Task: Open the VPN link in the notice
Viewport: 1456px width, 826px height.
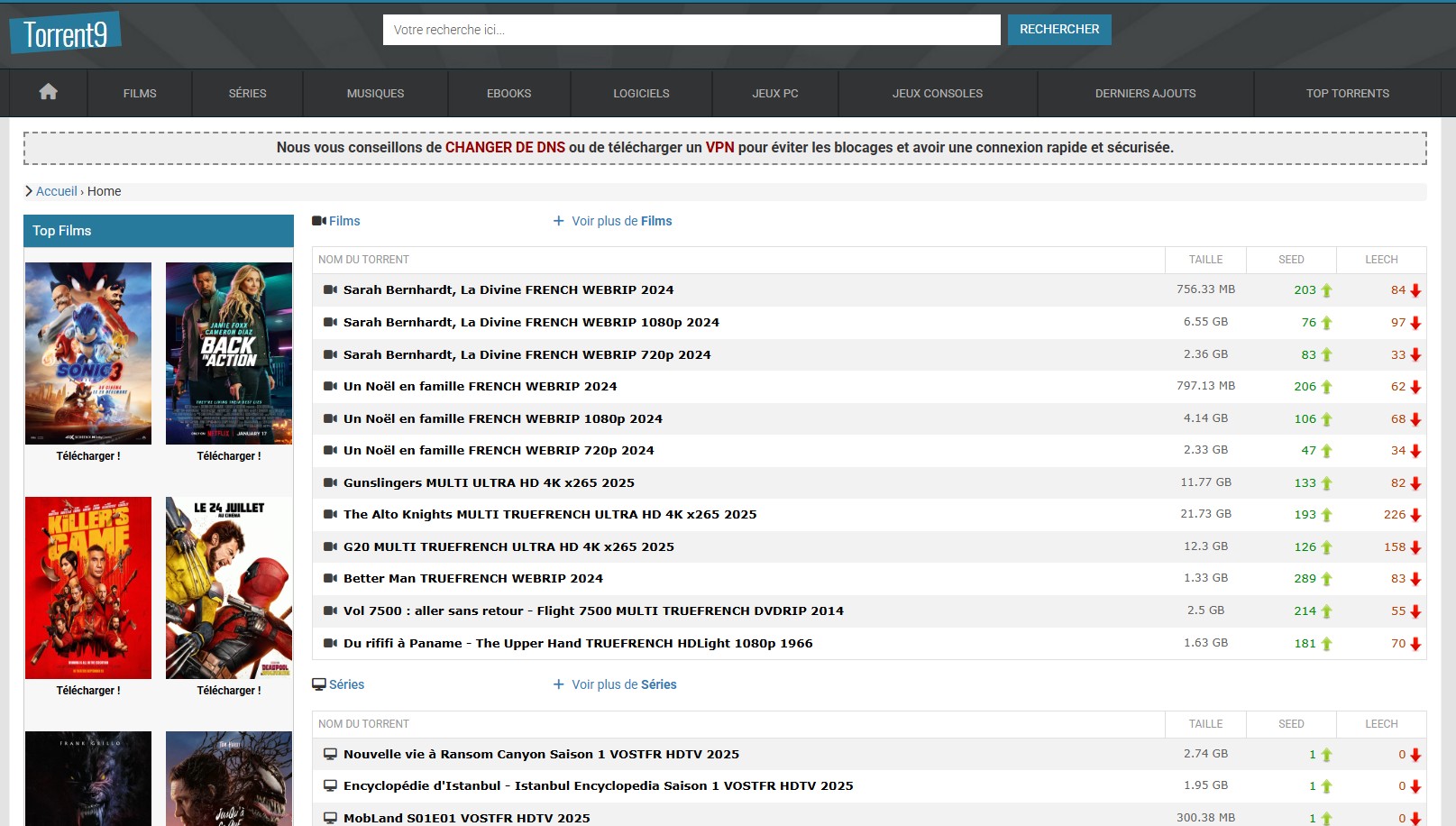Action: tap(719, 147)
